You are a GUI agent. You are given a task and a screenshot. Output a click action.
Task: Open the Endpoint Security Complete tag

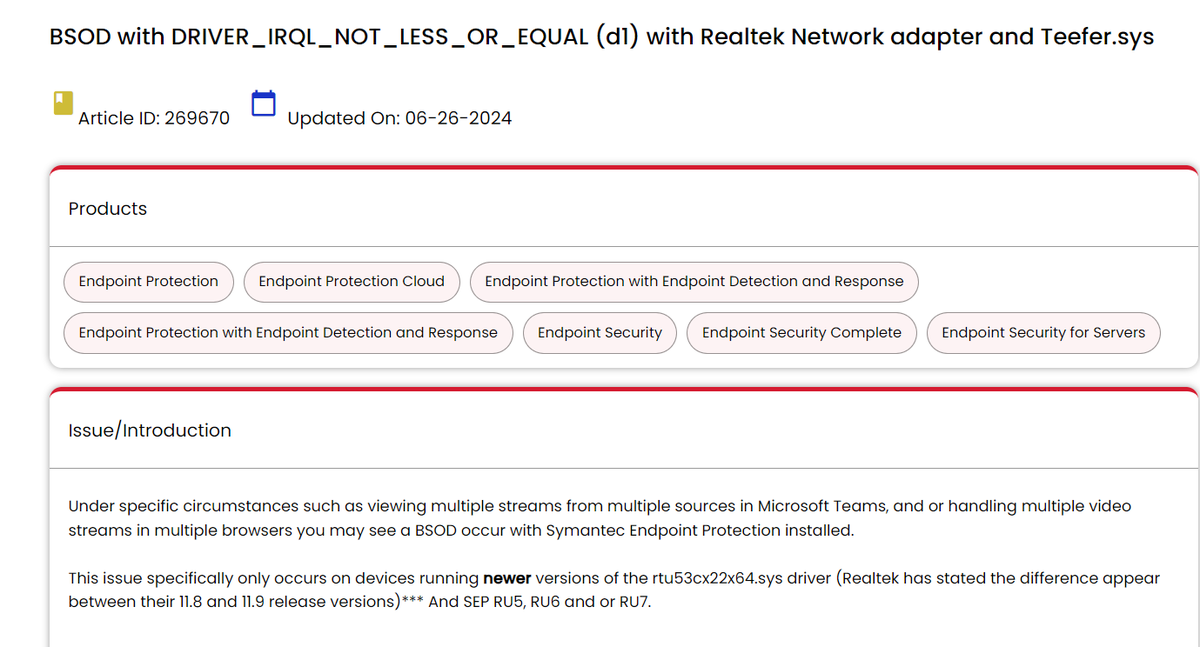[802, 333]
